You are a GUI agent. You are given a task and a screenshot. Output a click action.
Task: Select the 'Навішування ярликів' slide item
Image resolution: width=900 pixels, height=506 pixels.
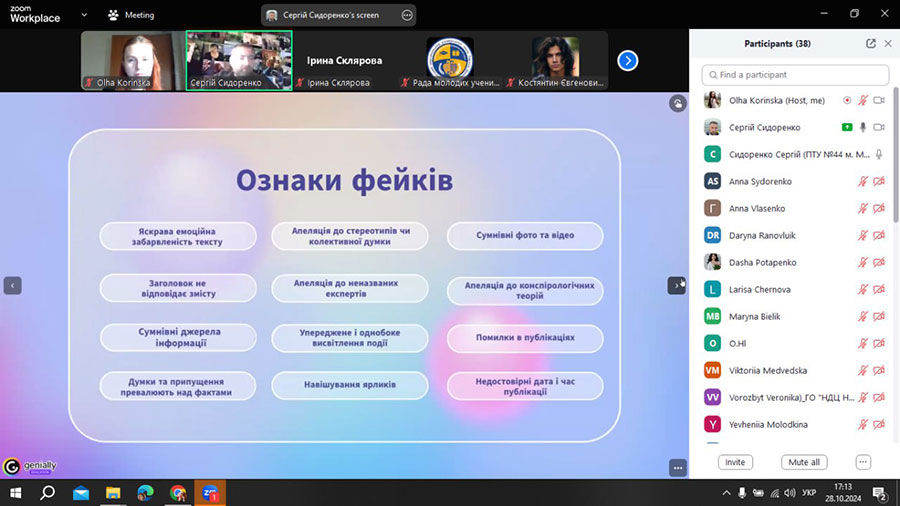coord(350,385)
